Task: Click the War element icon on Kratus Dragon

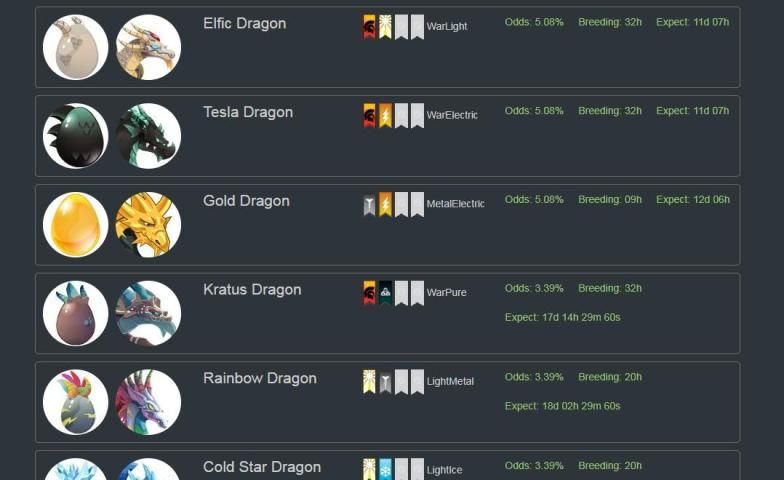Action: [x=370, y=293]
